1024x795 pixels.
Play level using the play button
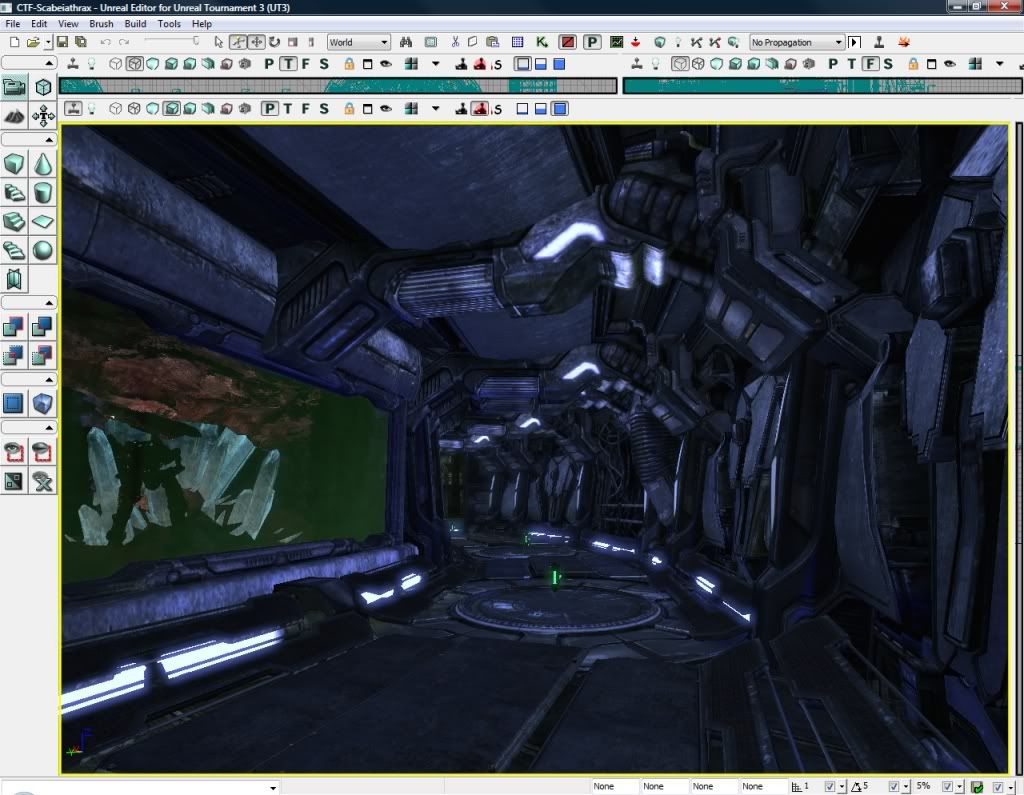854,42
